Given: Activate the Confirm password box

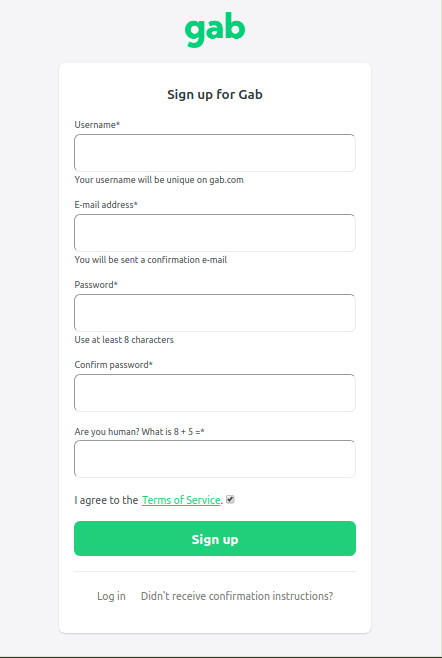Looking at the screenshot, I should point(215,393).
